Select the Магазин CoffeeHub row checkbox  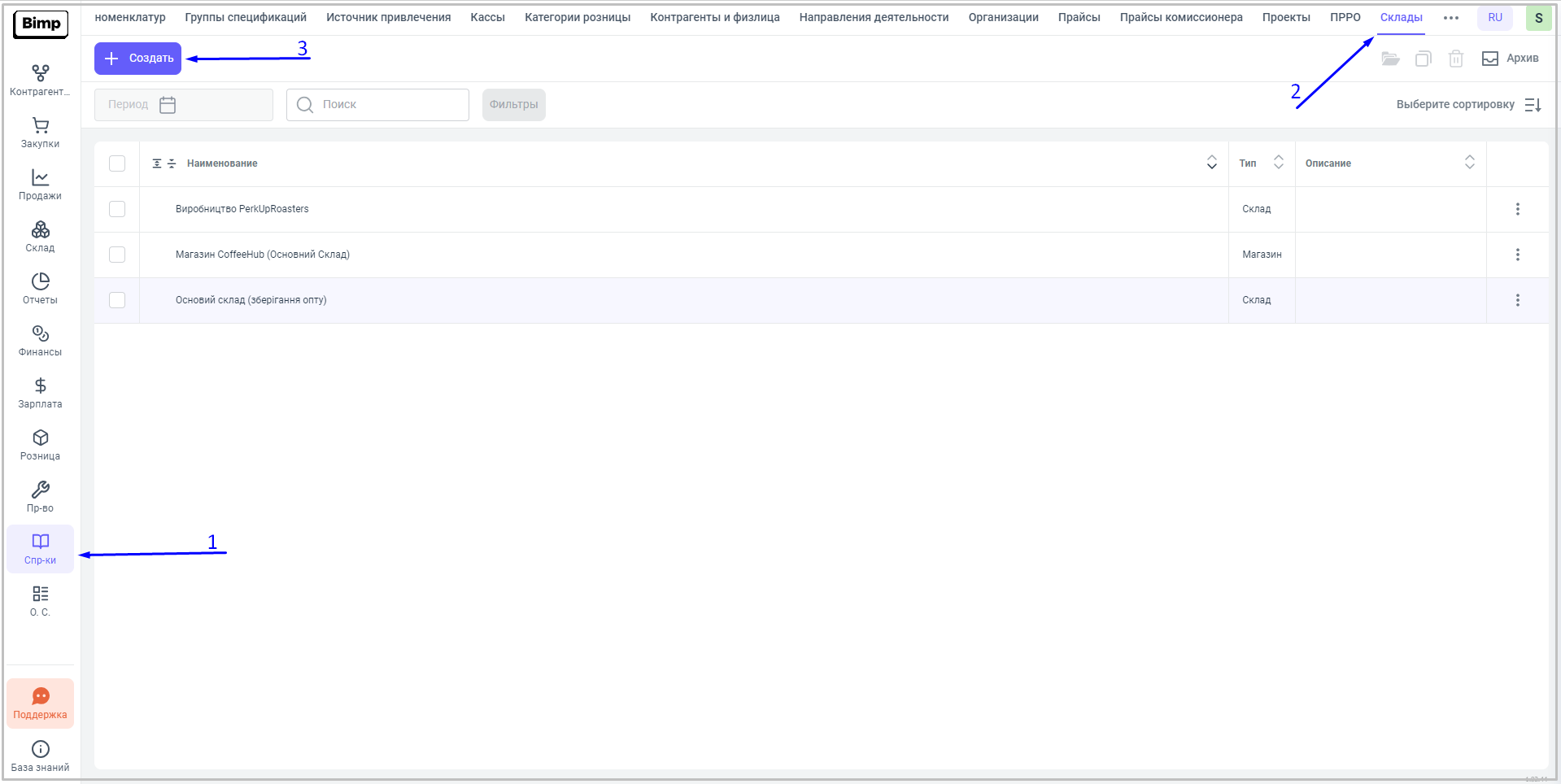117,255
